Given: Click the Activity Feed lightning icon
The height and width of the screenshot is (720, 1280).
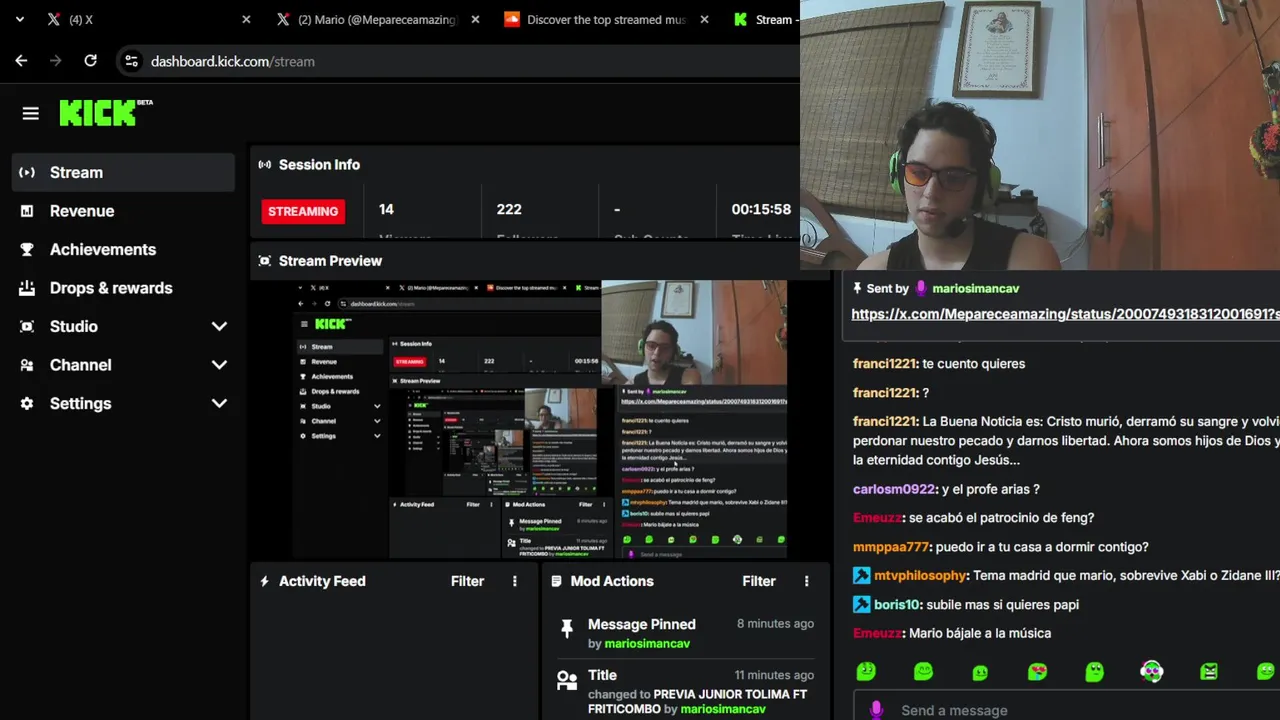Looking at the screenshot, I should tap(264, 581).
